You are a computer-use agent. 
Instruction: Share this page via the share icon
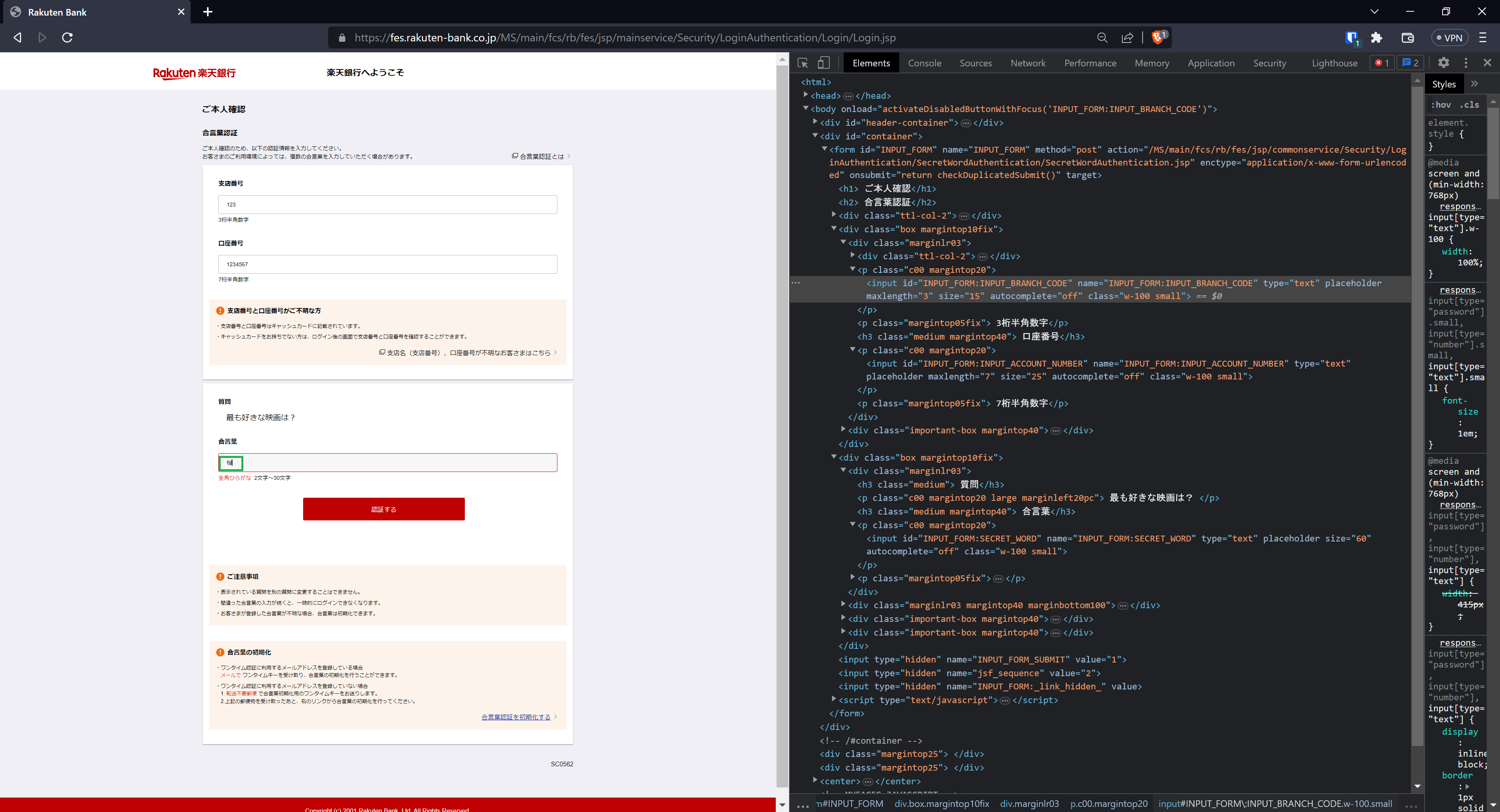pyautogui.click(x=1127, y=38)
